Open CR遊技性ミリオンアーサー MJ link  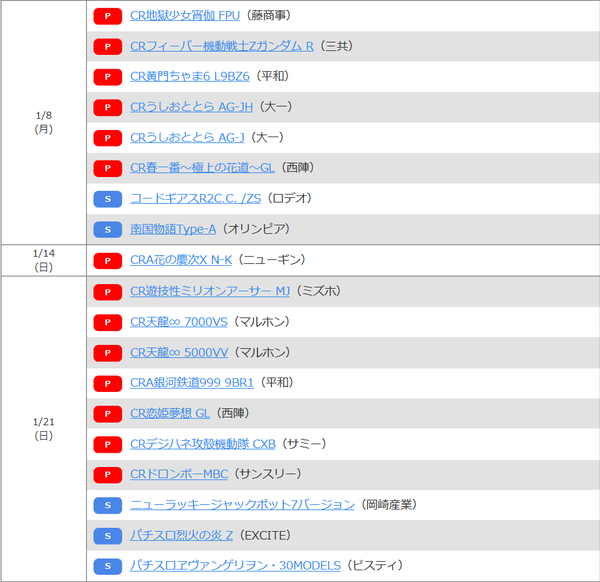210,292
